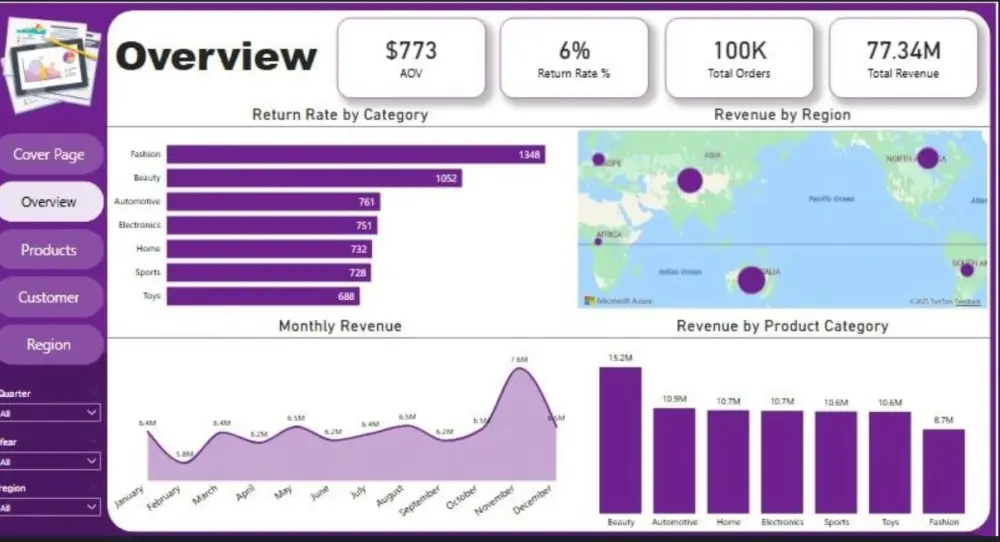This screenshot has width=1000, height=542.
Task: Click the Monthly Revenue chart title
Action: (340, 326)
